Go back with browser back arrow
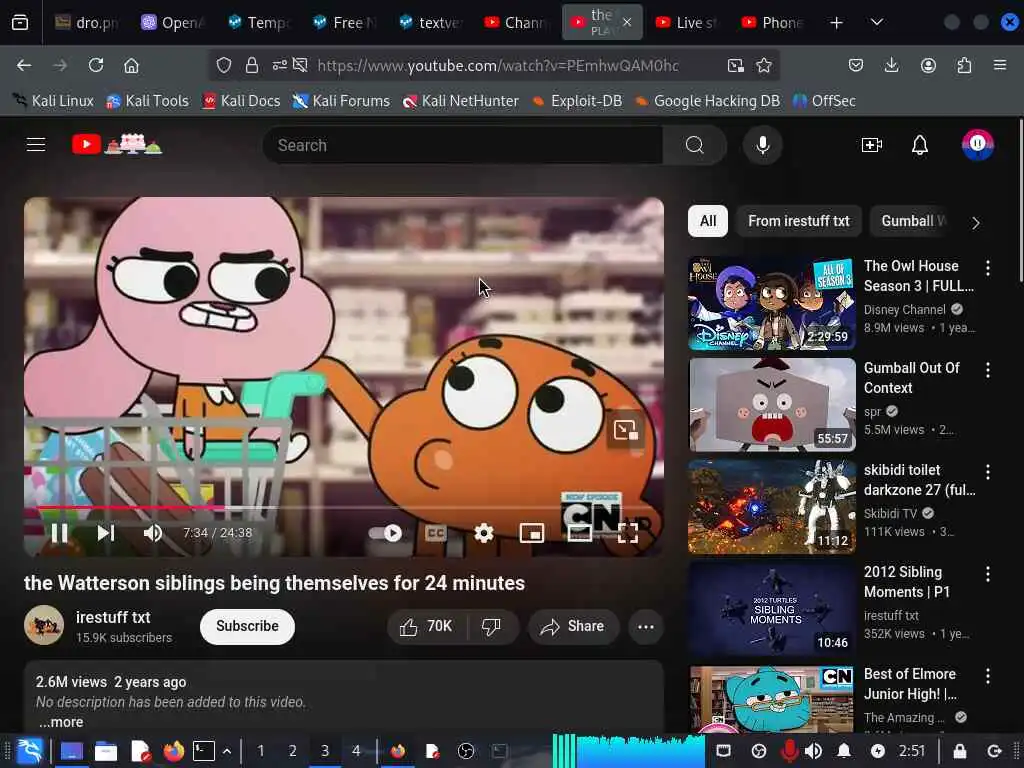 24,65
